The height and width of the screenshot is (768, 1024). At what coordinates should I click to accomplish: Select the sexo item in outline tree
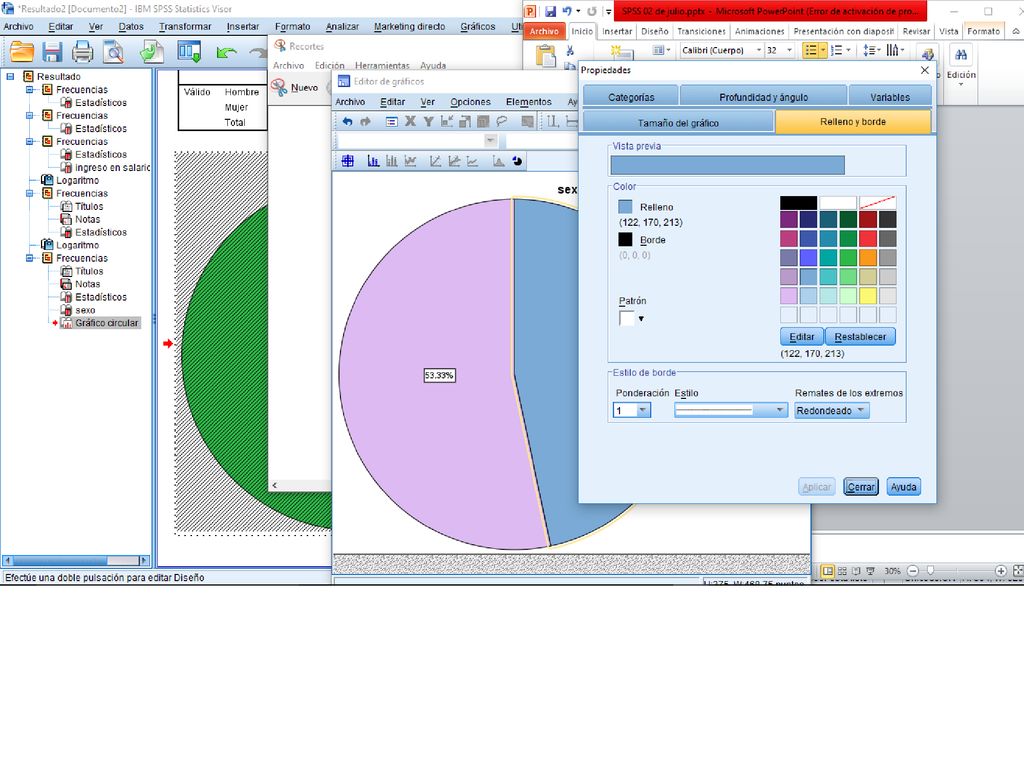(85, 310)
